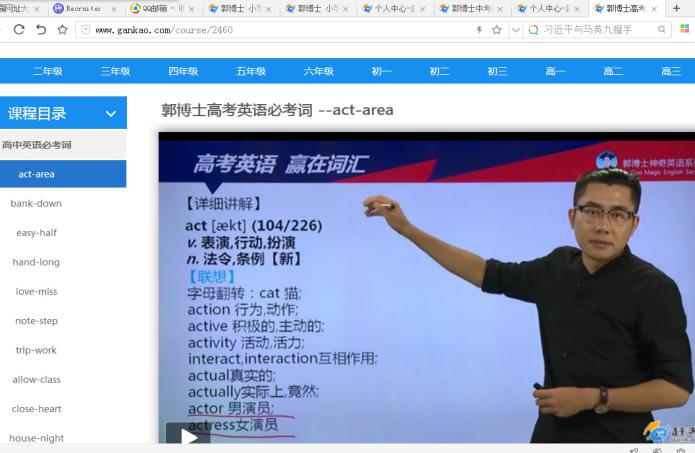
Task: Select 六年级 in grade navigation
Action: pyautogui.click(x=318, y=71)
